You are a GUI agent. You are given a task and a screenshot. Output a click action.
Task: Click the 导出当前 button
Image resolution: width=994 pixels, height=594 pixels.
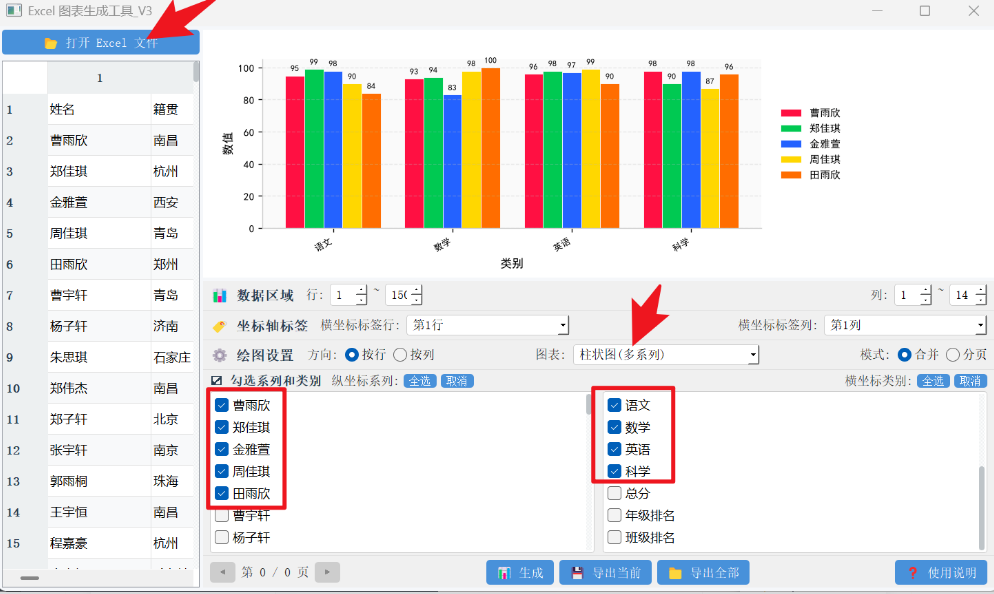coord(605,572)
